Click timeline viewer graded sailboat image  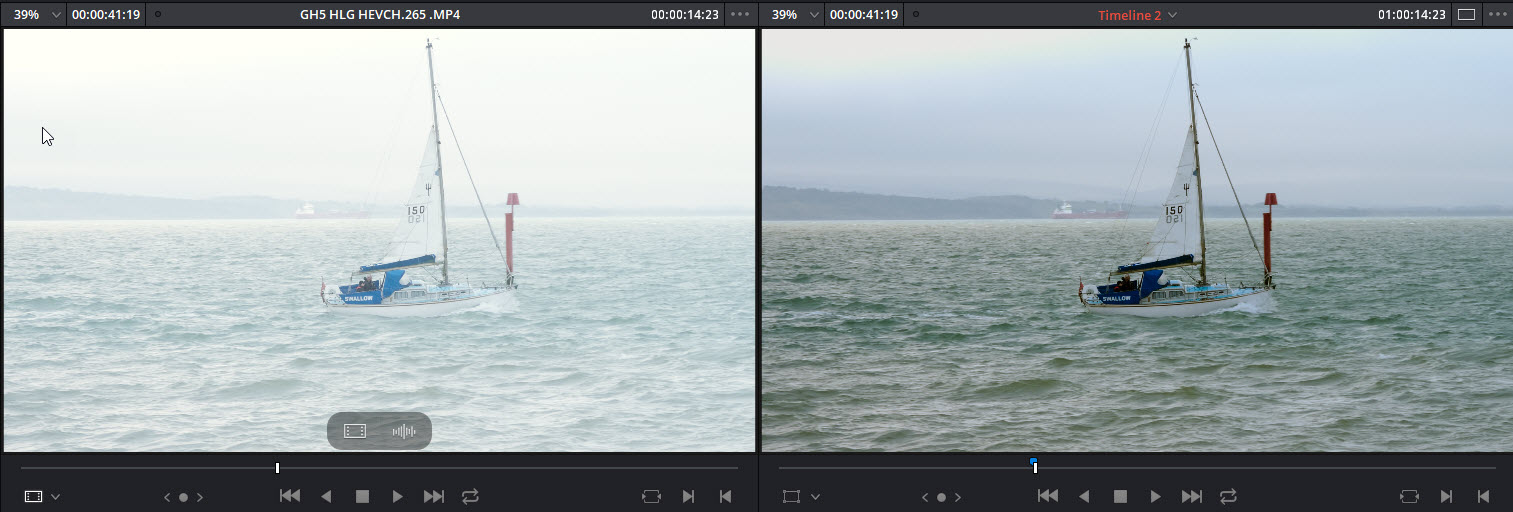(x=1137, y=240)
